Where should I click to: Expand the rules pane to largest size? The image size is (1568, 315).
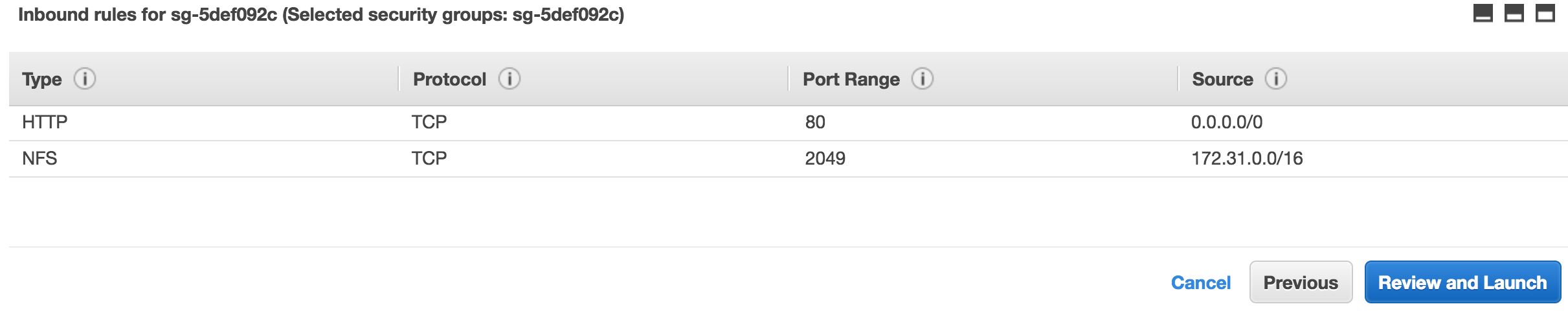[x=1545, y=14]
